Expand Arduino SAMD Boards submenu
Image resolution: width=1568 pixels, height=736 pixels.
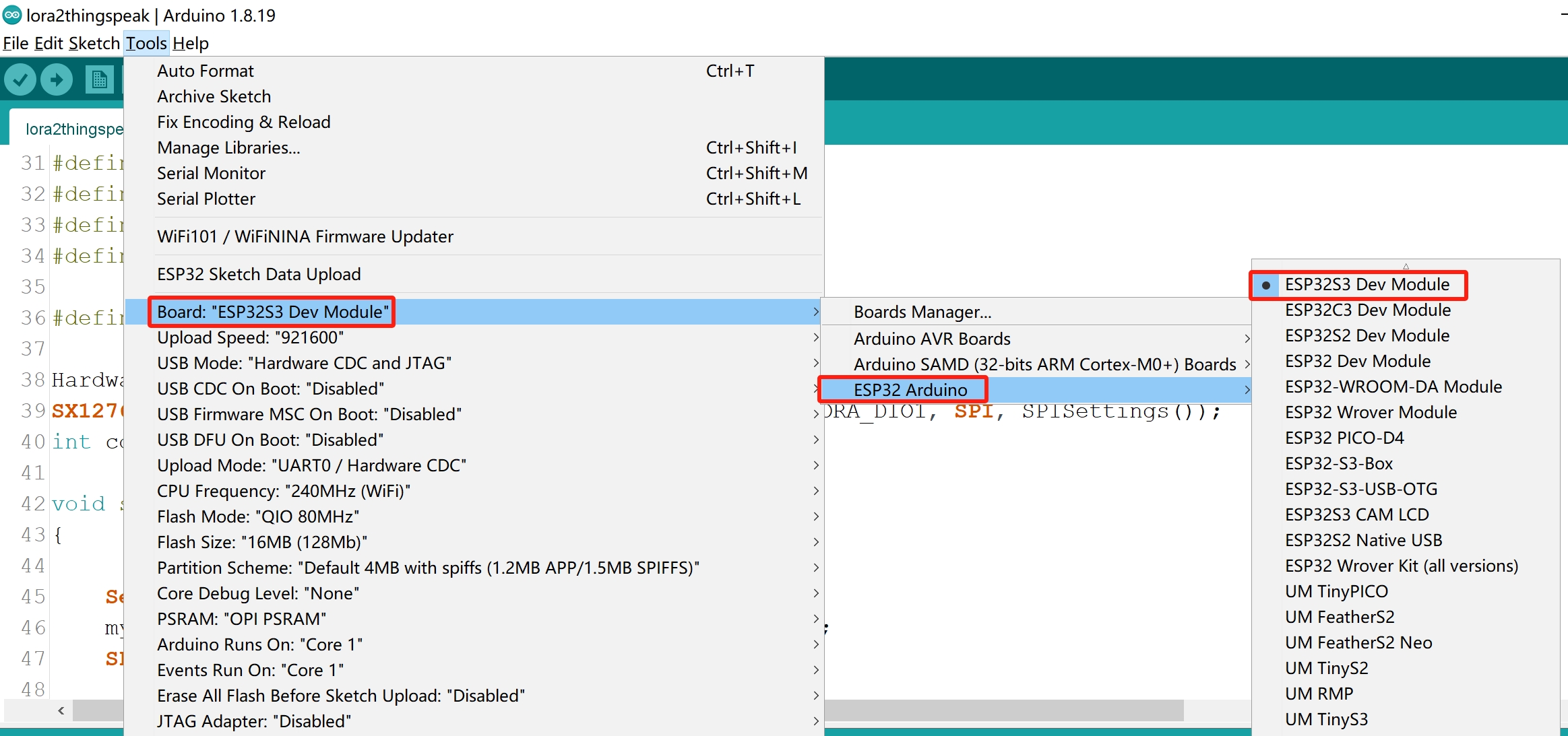[1037, 364]
